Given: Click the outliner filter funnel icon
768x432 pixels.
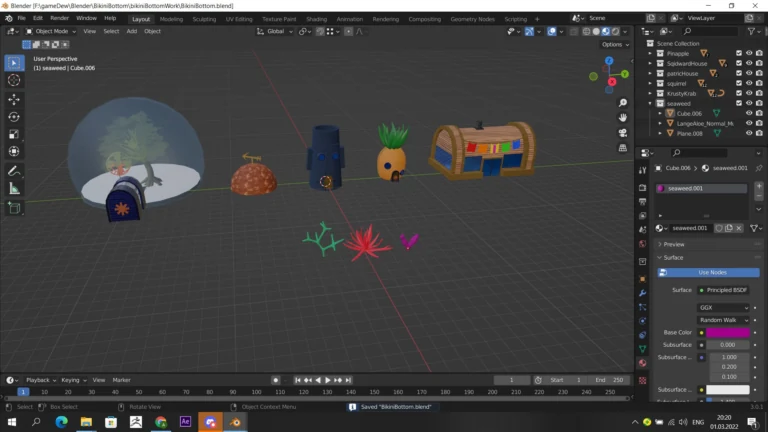Looking at the screenshot, I should tap(751, 31).
